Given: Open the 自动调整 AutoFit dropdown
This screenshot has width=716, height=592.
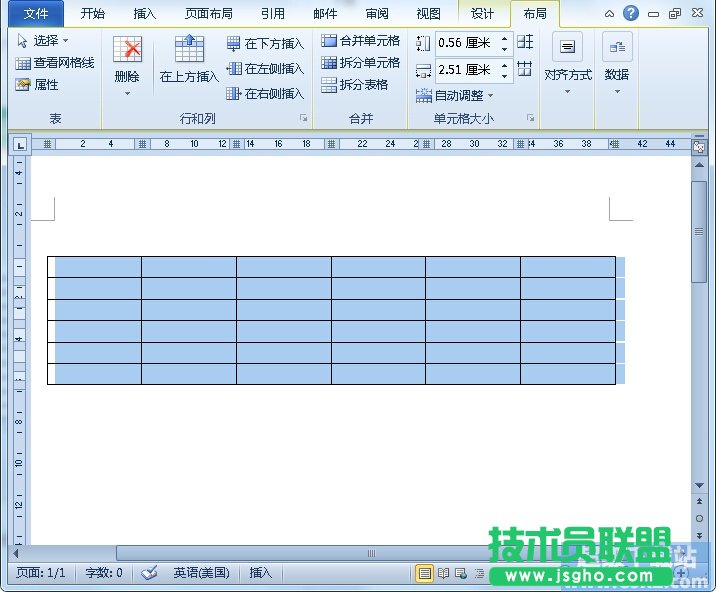Looking at the screenshot, I should (x=455, y=96).
